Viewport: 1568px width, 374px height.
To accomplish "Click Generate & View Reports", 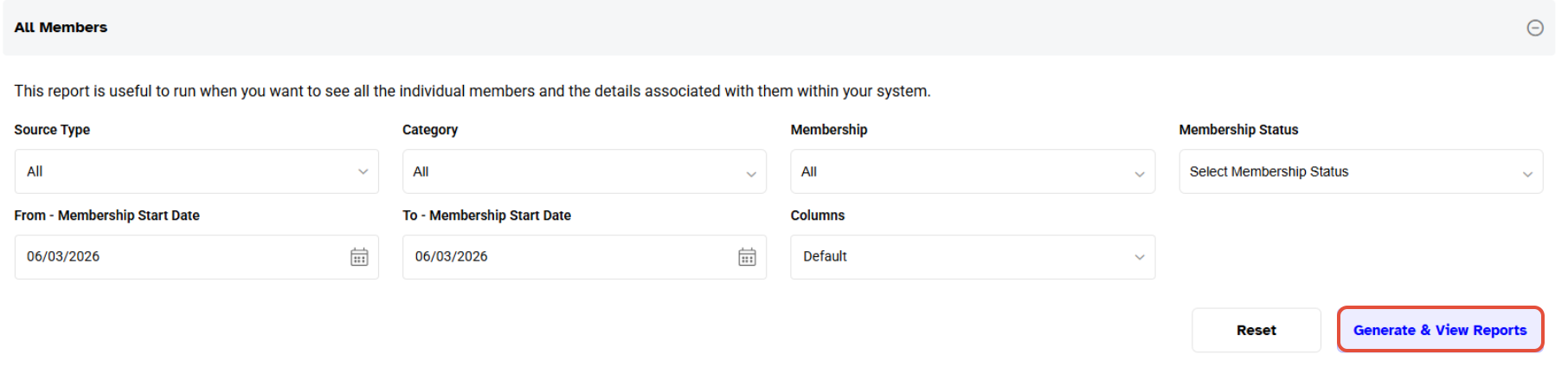I will [1440, 330].
